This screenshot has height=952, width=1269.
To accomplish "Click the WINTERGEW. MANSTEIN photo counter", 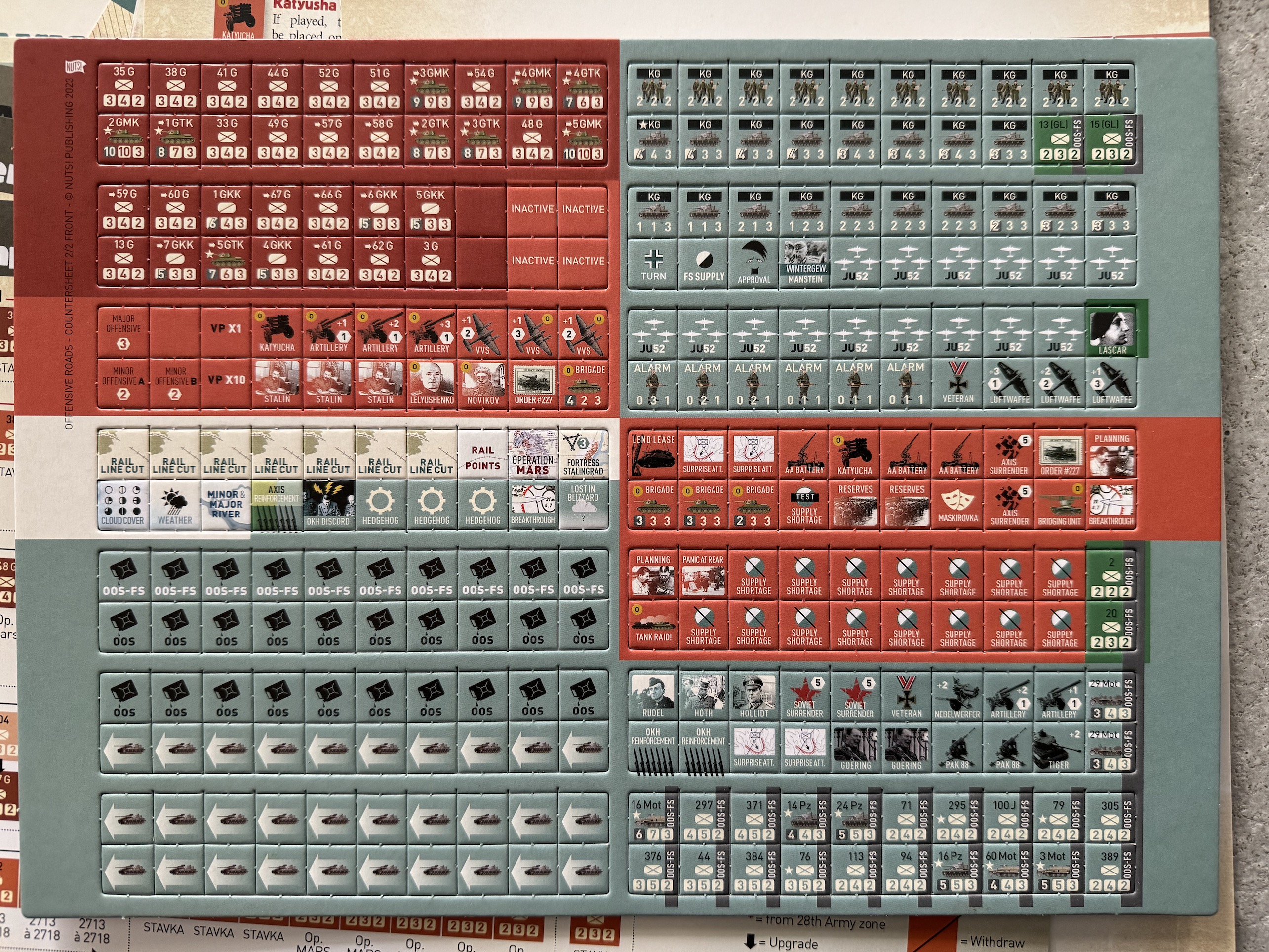I will pos(805,263).
